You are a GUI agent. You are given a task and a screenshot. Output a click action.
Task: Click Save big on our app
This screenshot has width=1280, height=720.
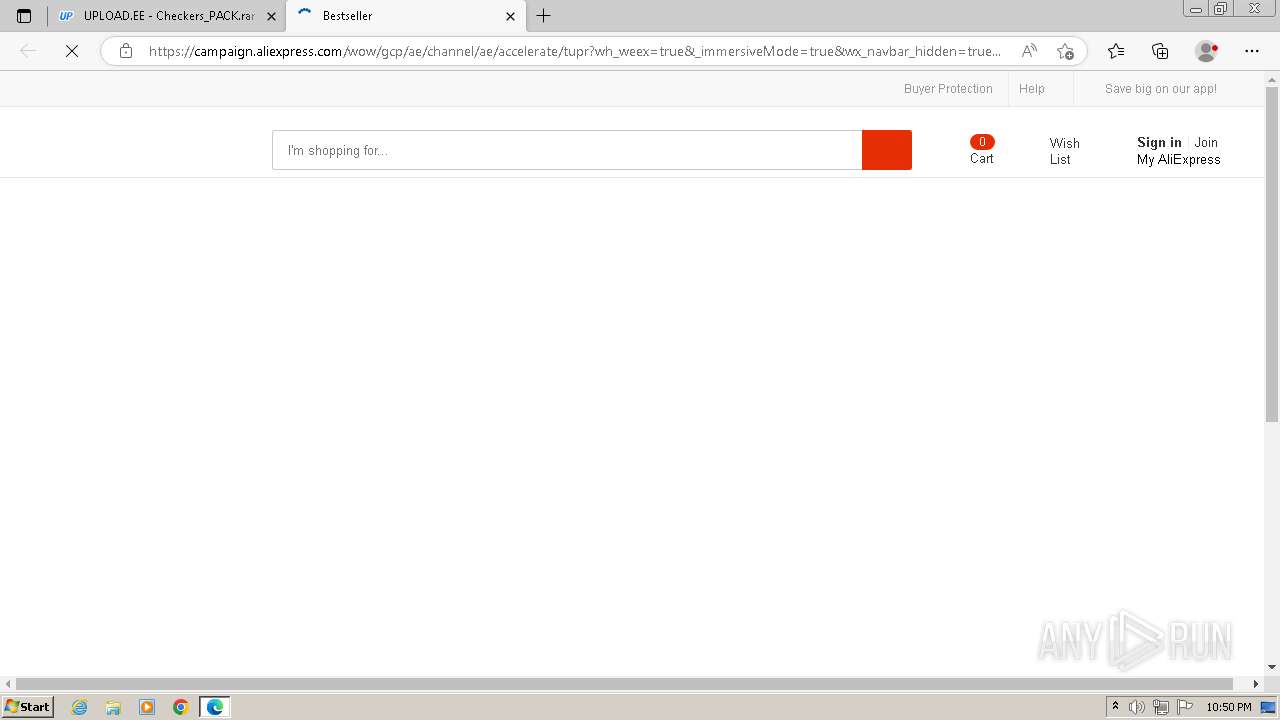(x=1161, y=89)
